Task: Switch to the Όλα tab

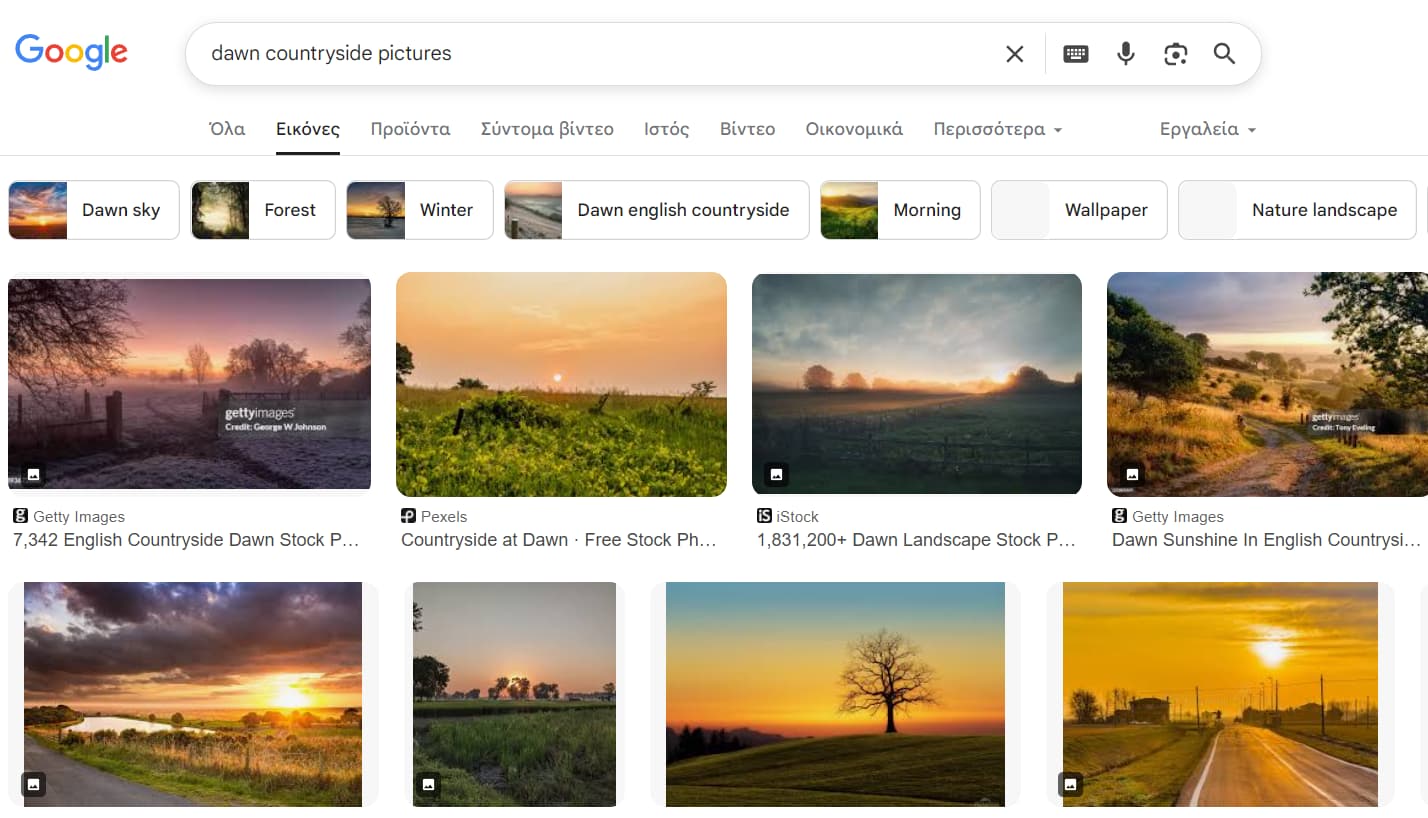Action: (227, 129)
